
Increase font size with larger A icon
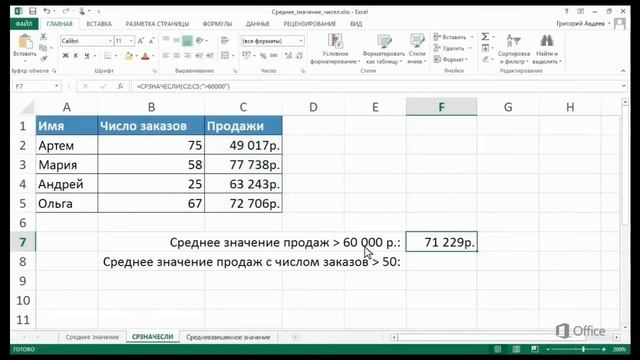(x=140, y=41)
